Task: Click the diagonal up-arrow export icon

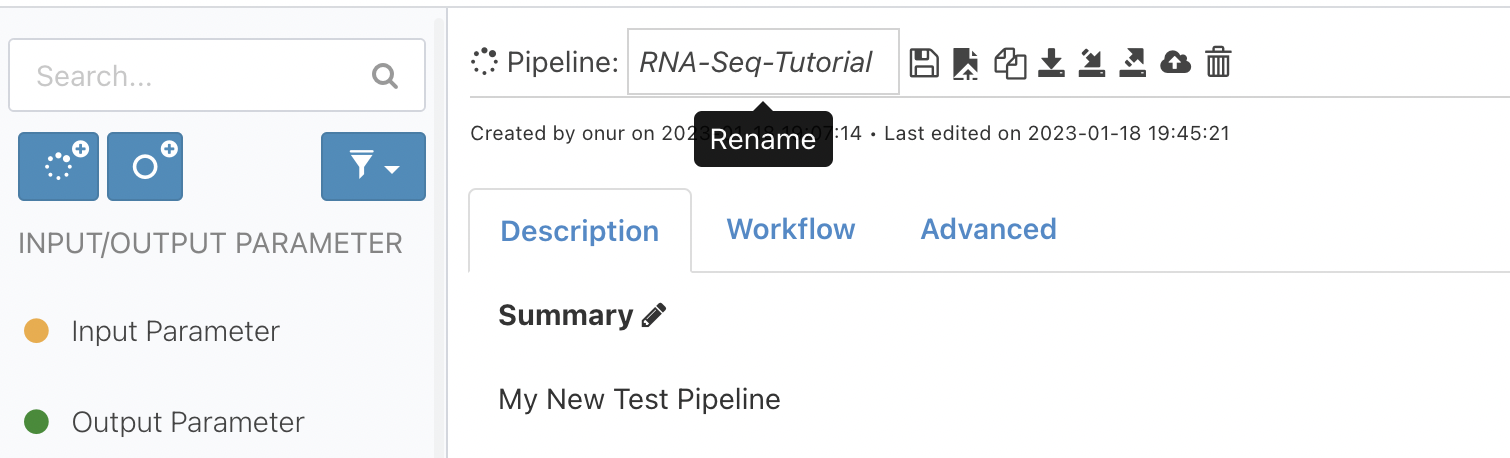Action: pos(1132,63)
